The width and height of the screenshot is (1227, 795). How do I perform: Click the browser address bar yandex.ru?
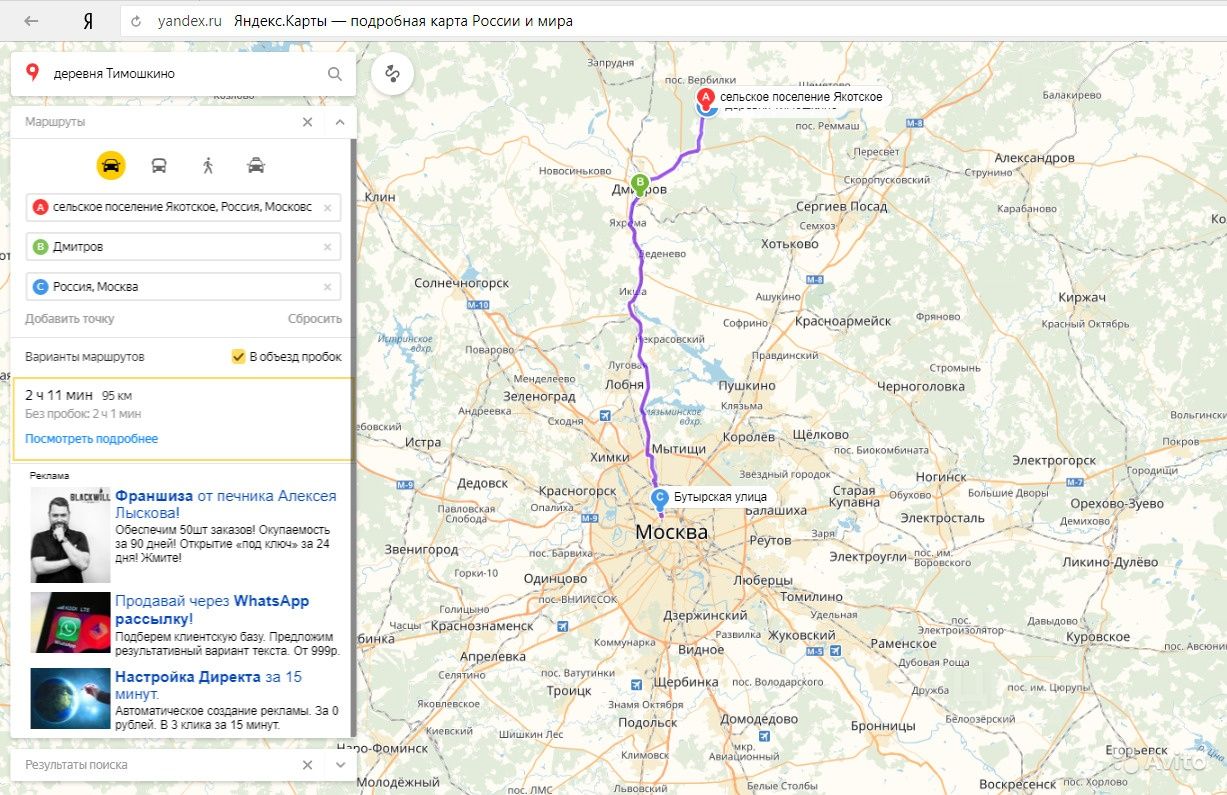(189, 21)
